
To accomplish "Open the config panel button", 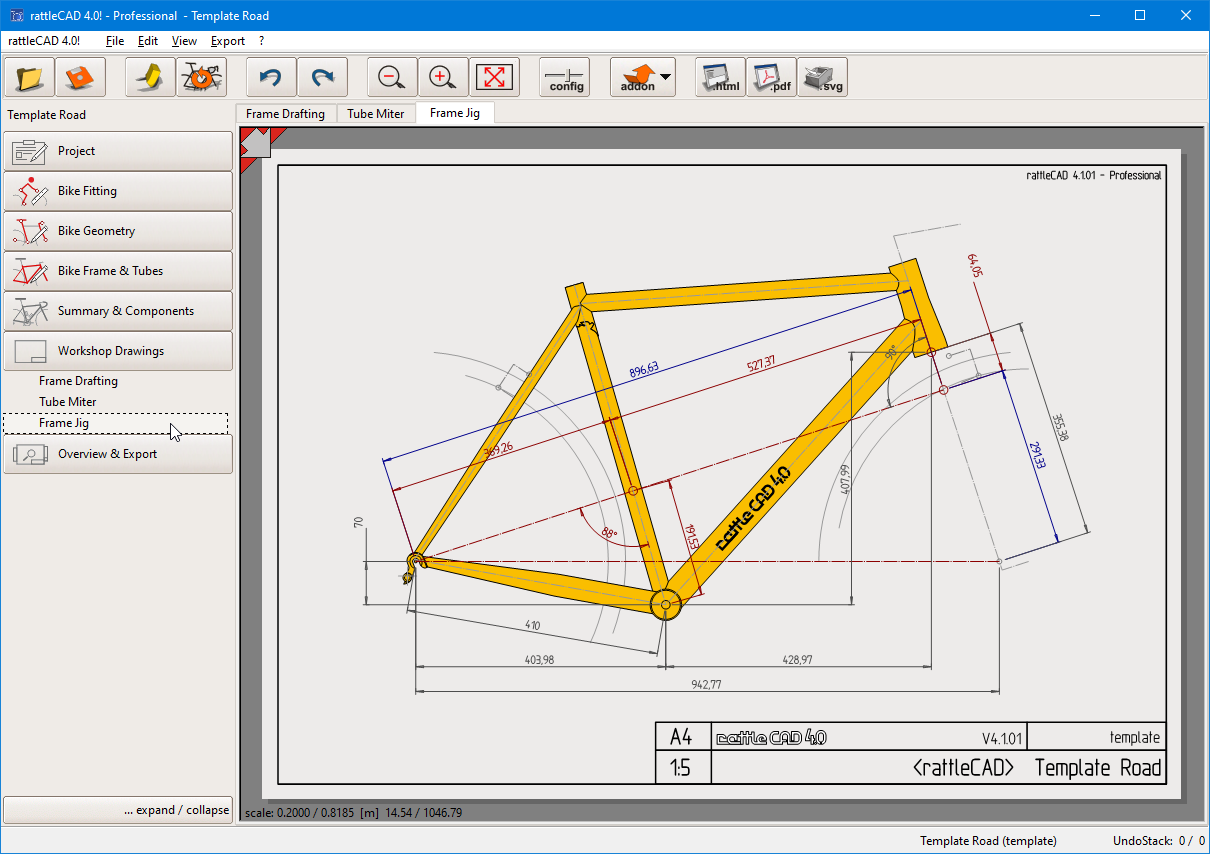I will click(566, 77).
